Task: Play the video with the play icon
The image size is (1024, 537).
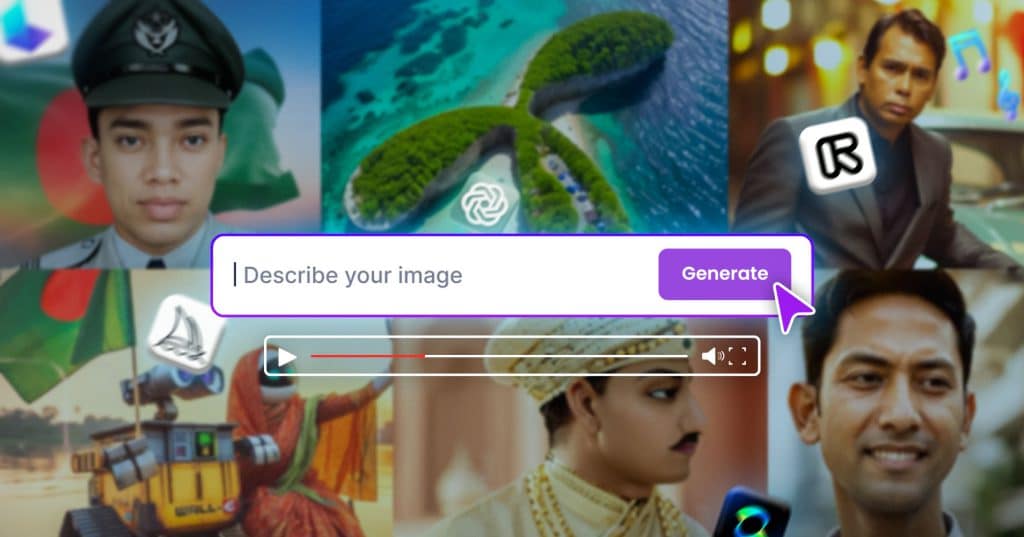Action: pyautogui.click(x=286, y=357)
